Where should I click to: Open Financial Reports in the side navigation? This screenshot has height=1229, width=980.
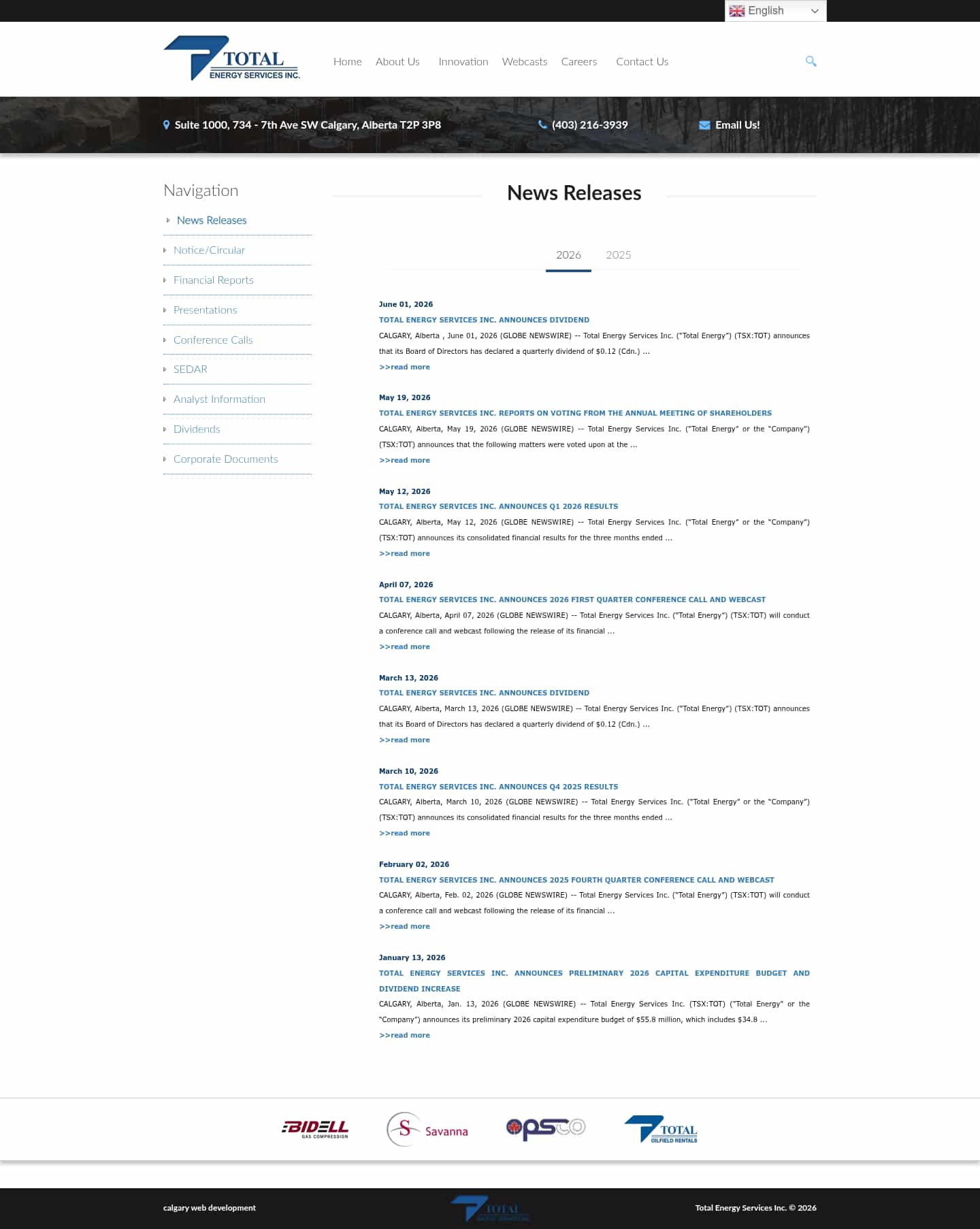click(214, 280)
